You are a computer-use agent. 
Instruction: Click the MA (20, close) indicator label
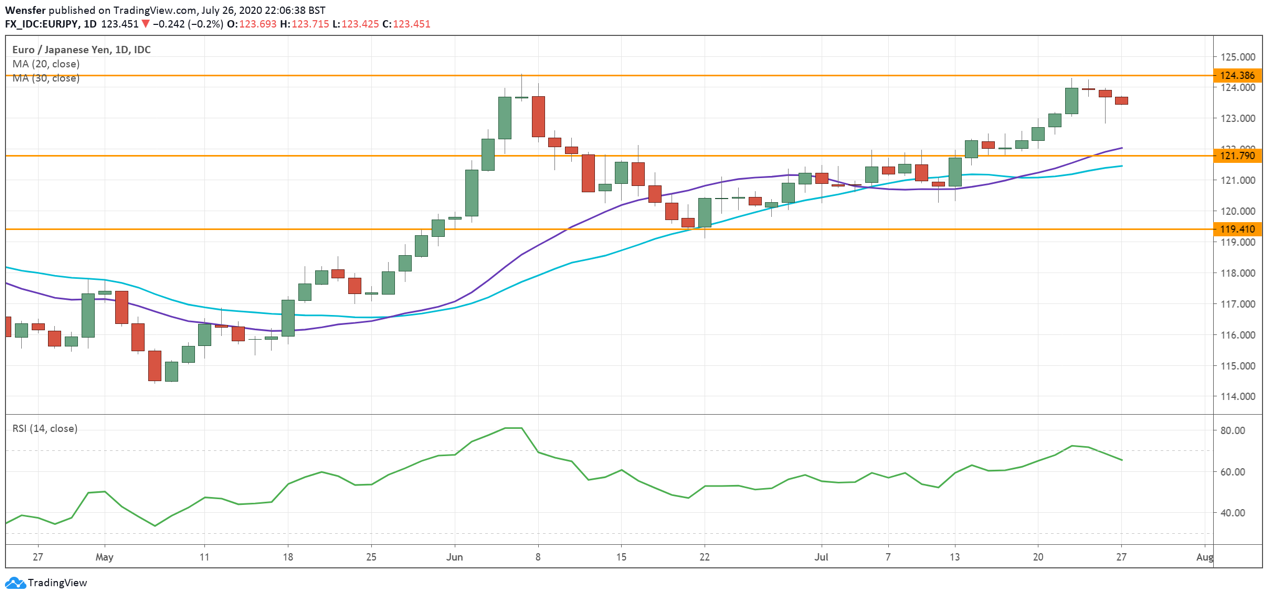coord(46,64)
